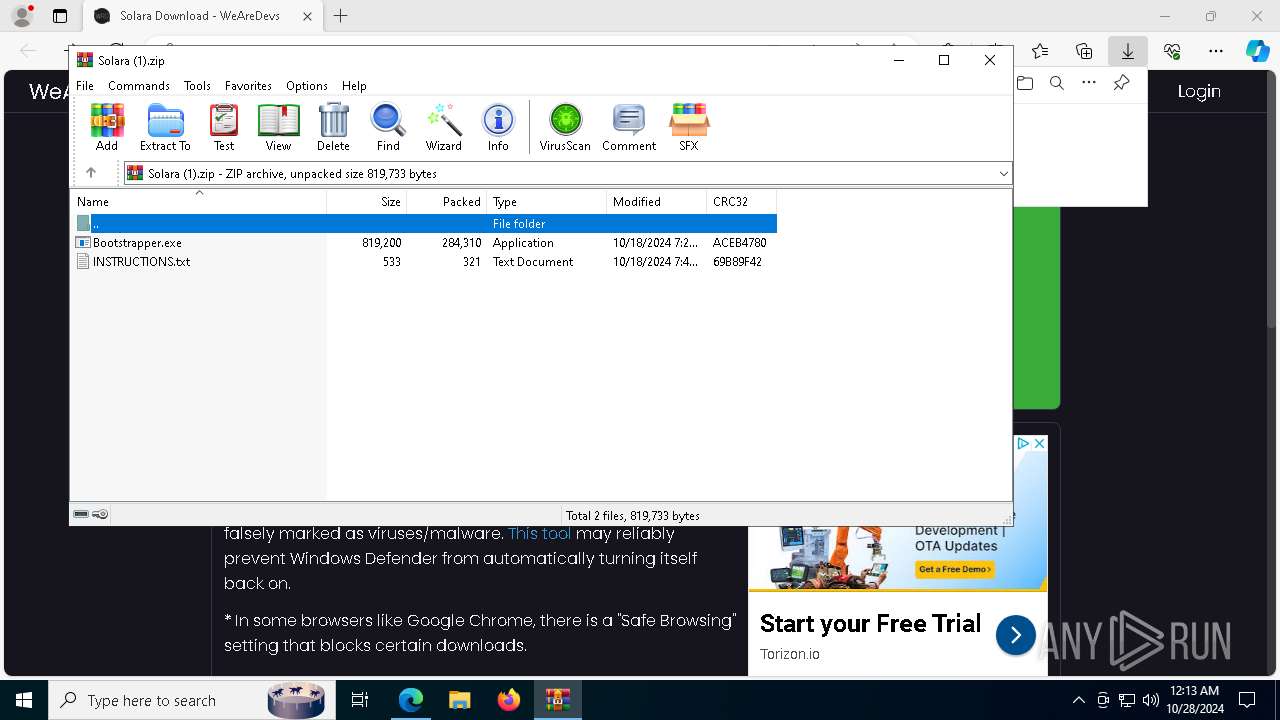Open the notifications center

pos(1247,700)
